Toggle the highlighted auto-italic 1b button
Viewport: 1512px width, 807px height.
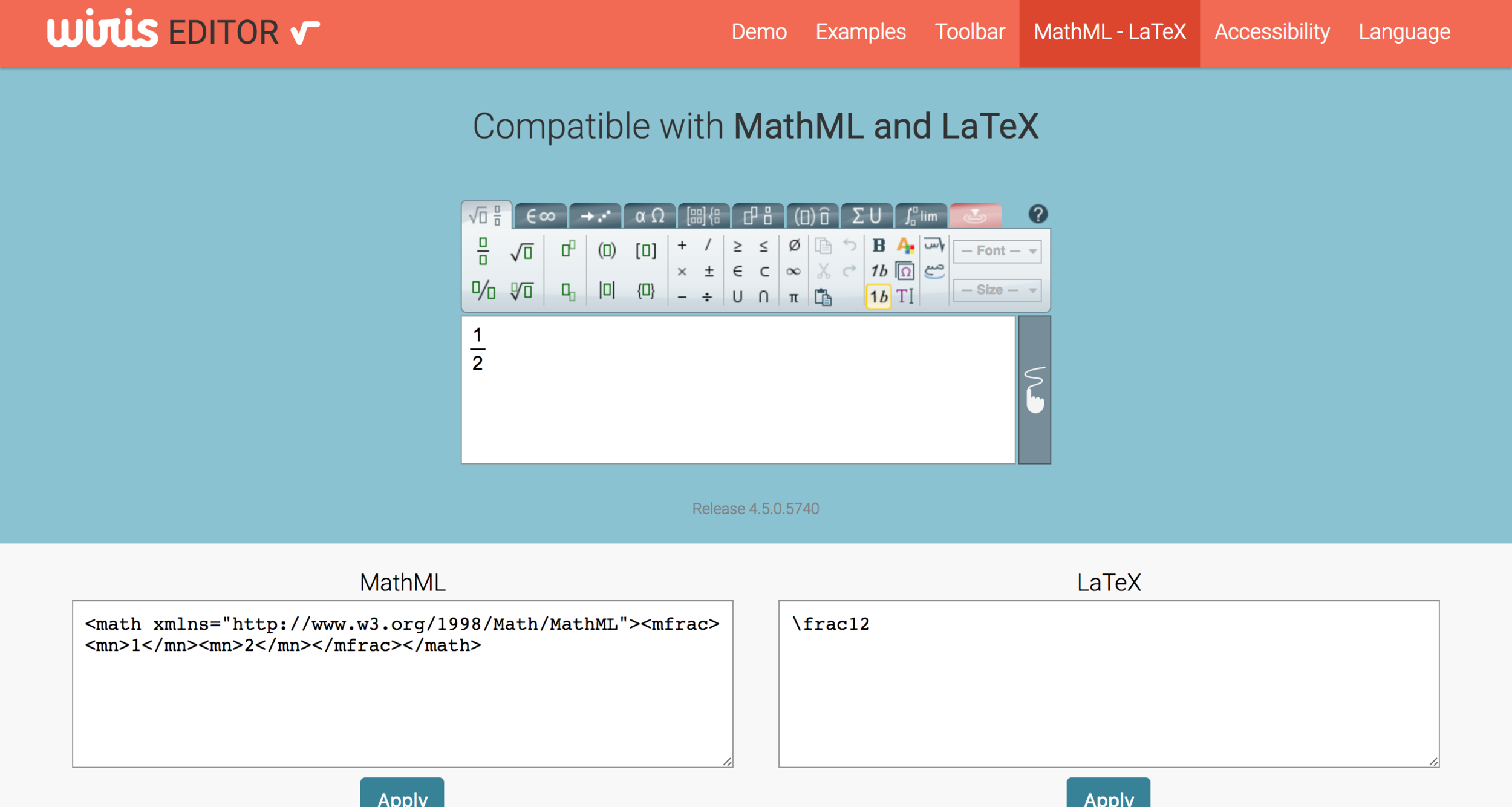879,296
